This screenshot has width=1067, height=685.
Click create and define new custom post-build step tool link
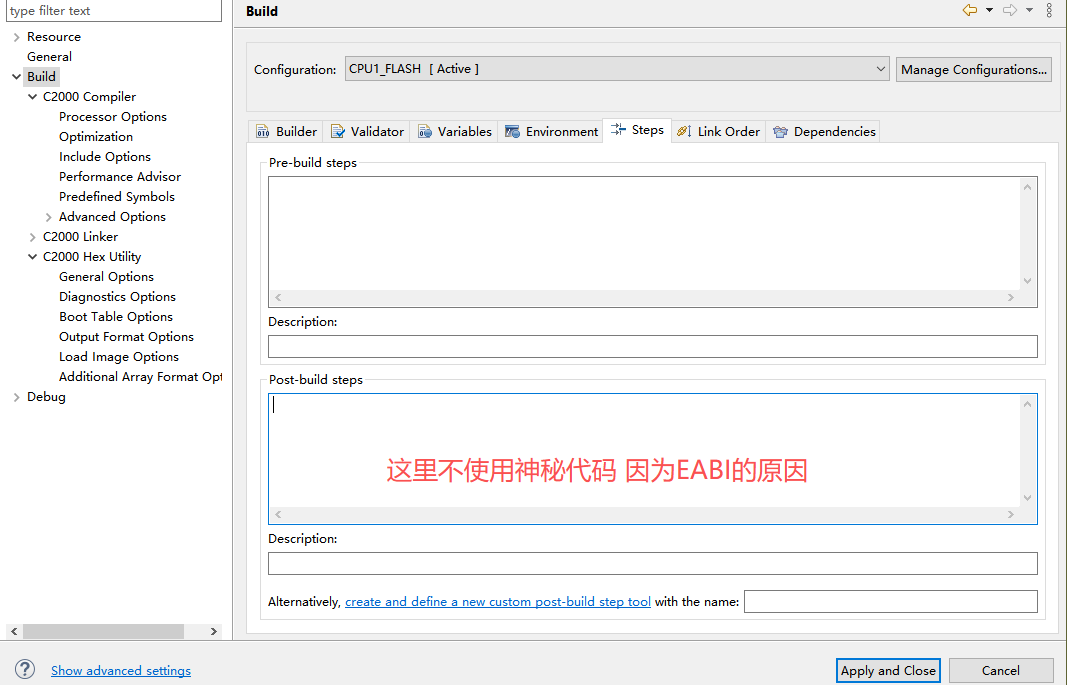click(x=497, y=601)
